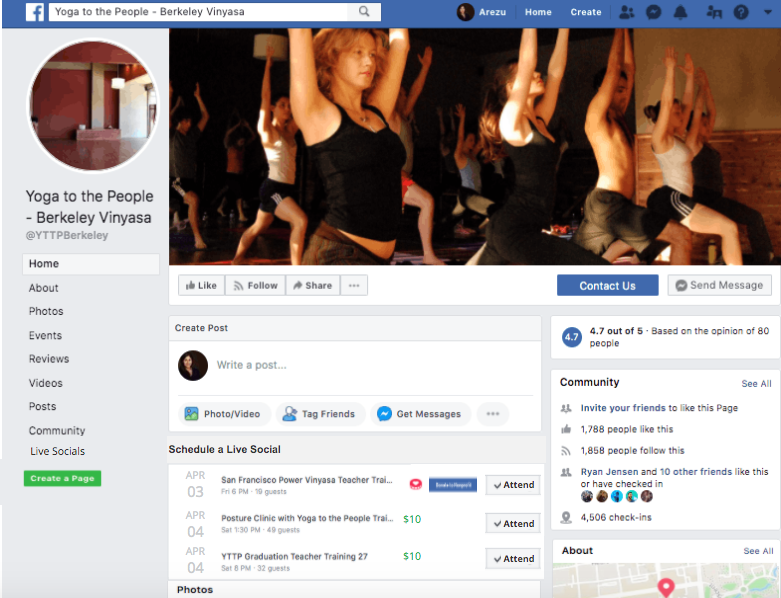The height and width of the screenshot is (598, 781).
Task: Click Arezu profile avatar in top bar
Action: (x=465, y=12)
